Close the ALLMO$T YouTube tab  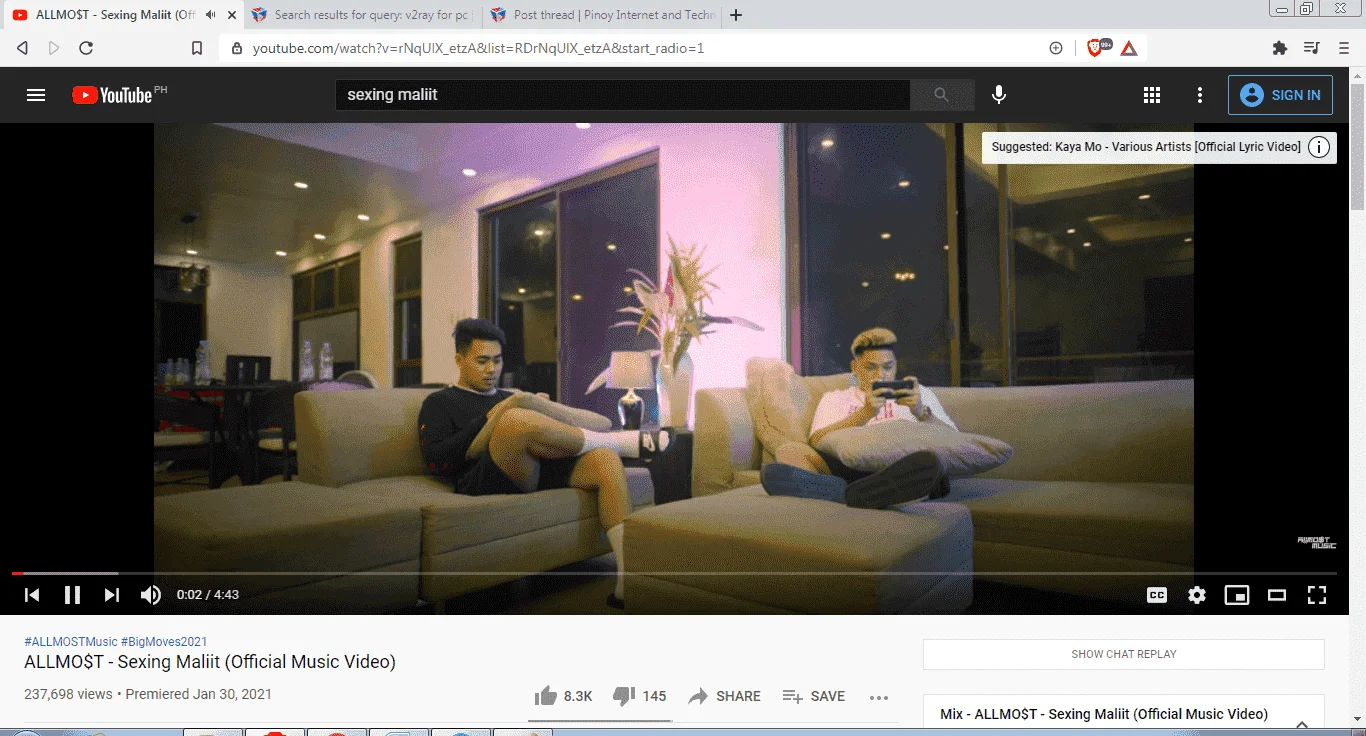[x=232, y=15]
